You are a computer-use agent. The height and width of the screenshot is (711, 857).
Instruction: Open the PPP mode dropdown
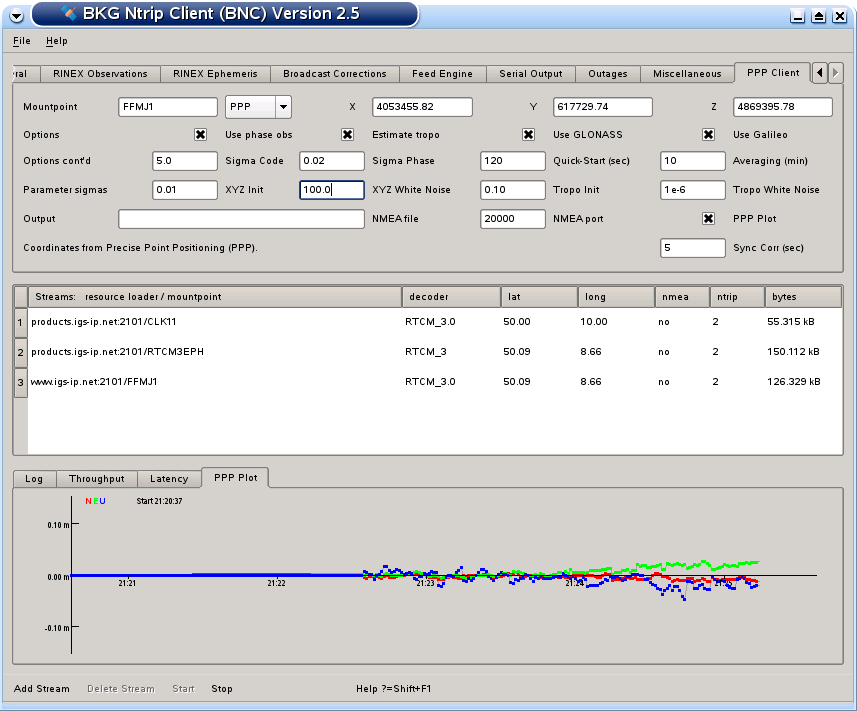click(283, 107)
